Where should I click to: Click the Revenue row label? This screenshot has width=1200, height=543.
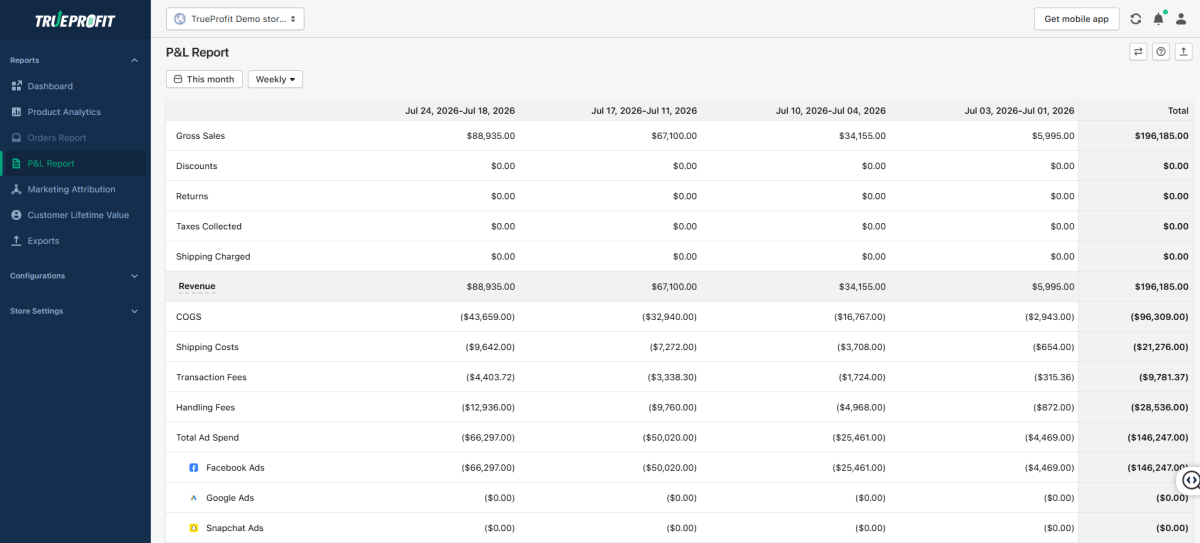coord(197,286)
